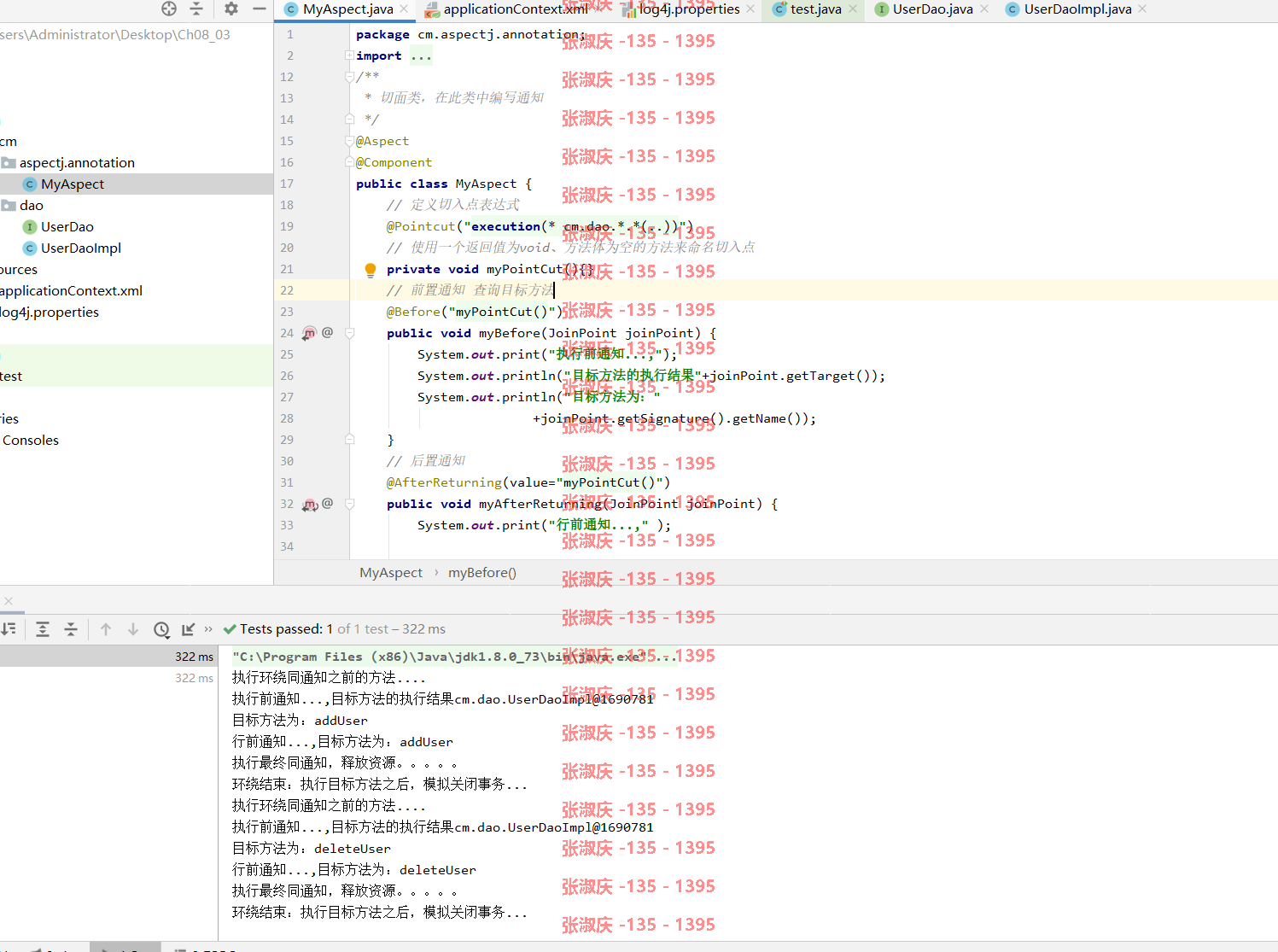Click the @ annotation gutter icon on line 24
Screen dimensions: 1278x952
[x=327, y=332]
